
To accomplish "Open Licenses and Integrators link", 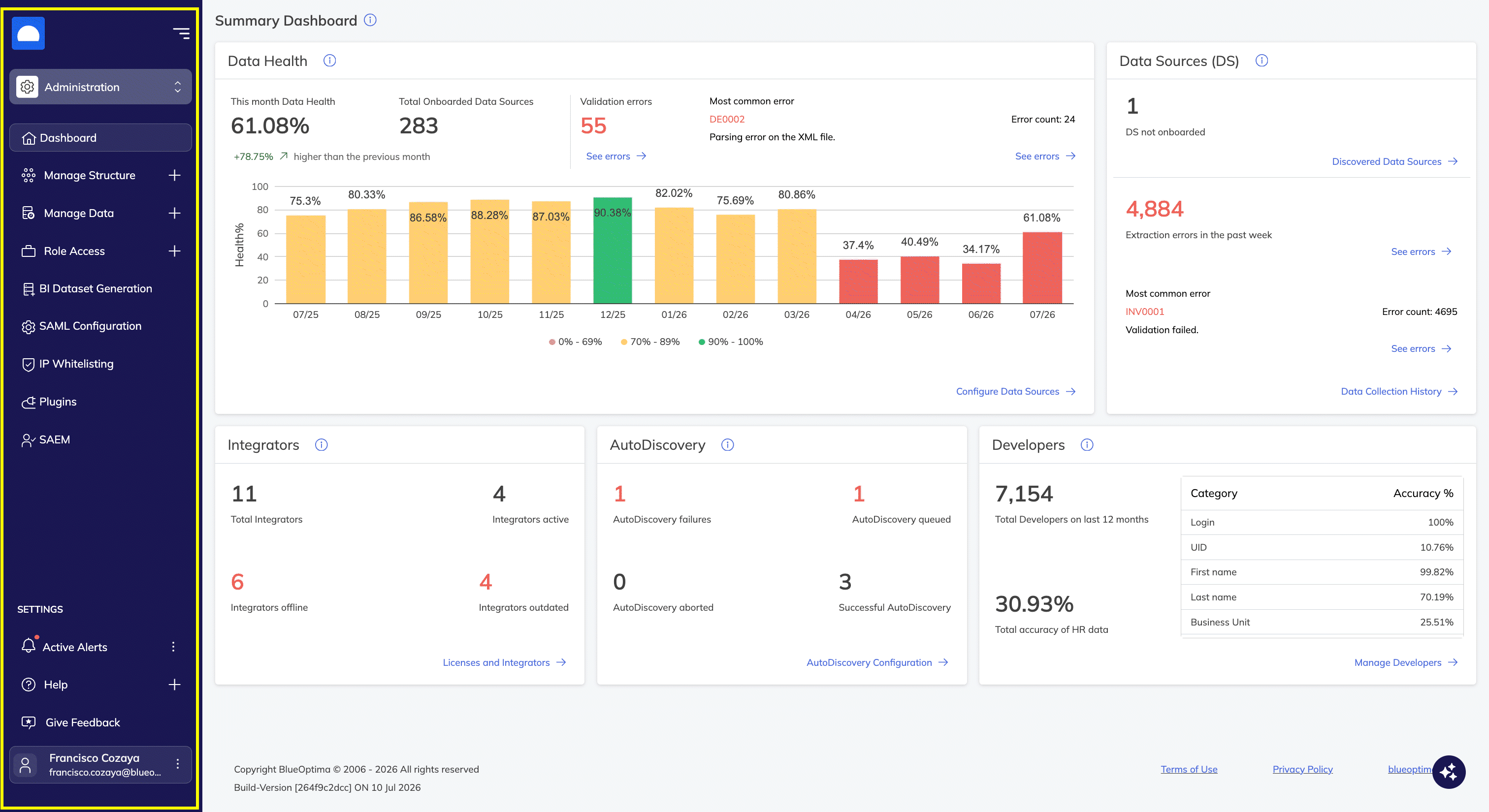I will tap(504, 662).
